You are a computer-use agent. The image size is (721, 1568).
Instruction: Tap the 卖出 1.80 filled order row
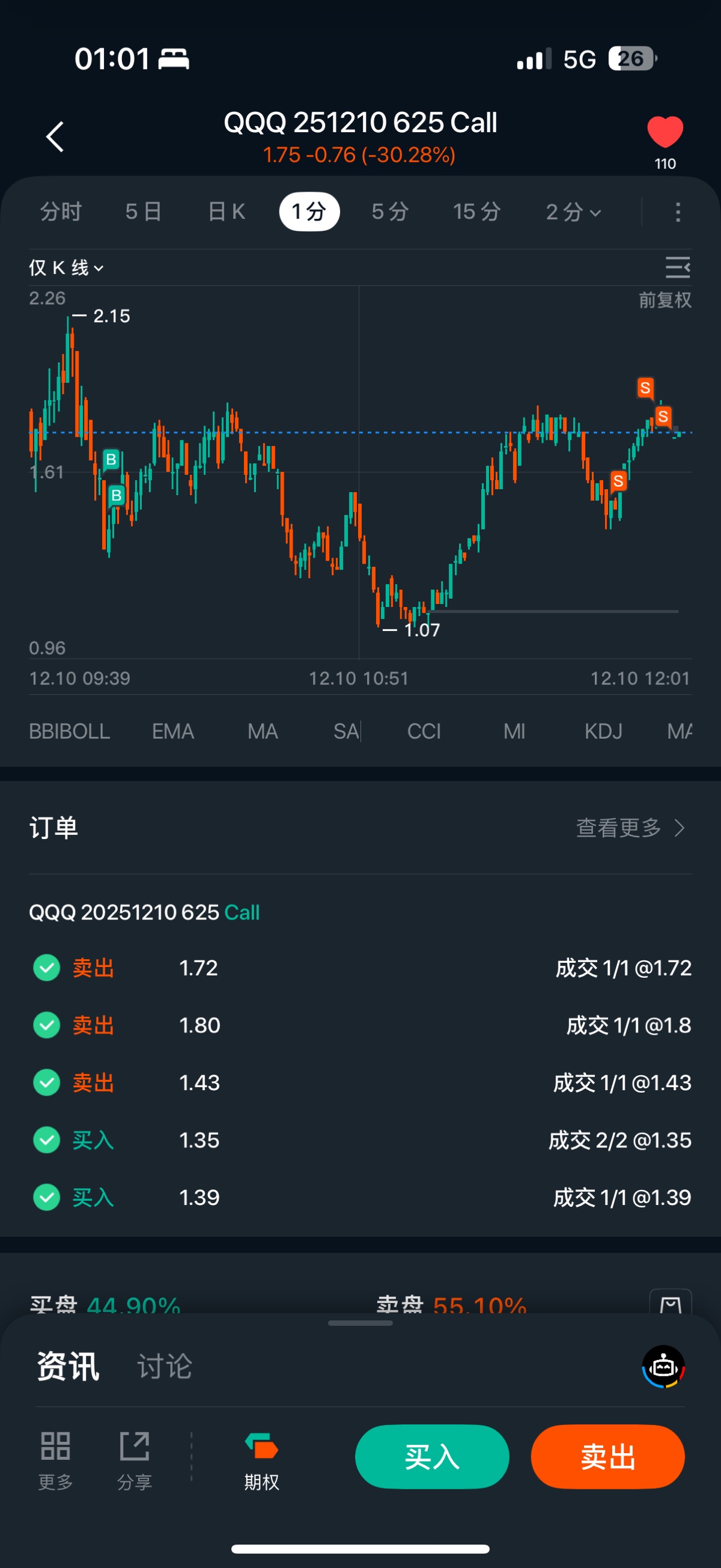coord(360,1026)
